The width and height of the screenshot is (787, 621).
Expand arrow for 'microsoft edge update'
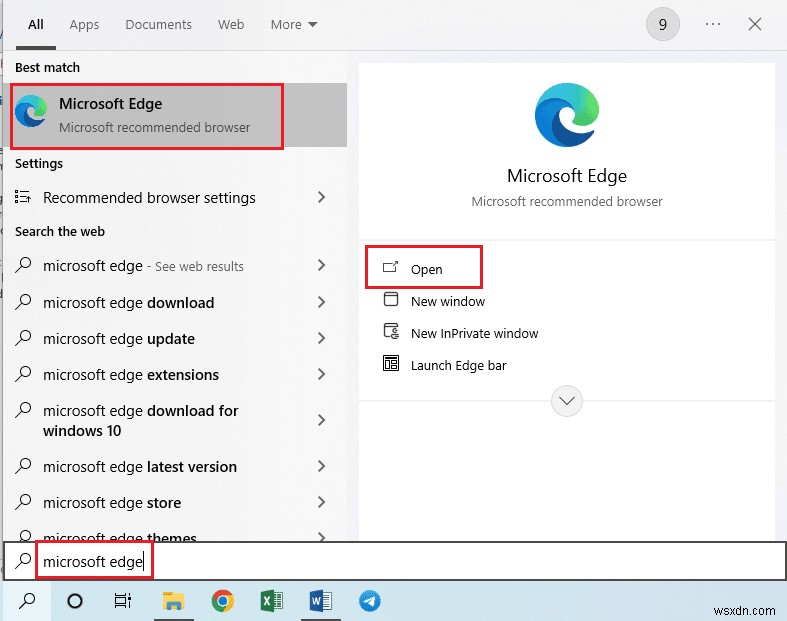click(321, 338)
